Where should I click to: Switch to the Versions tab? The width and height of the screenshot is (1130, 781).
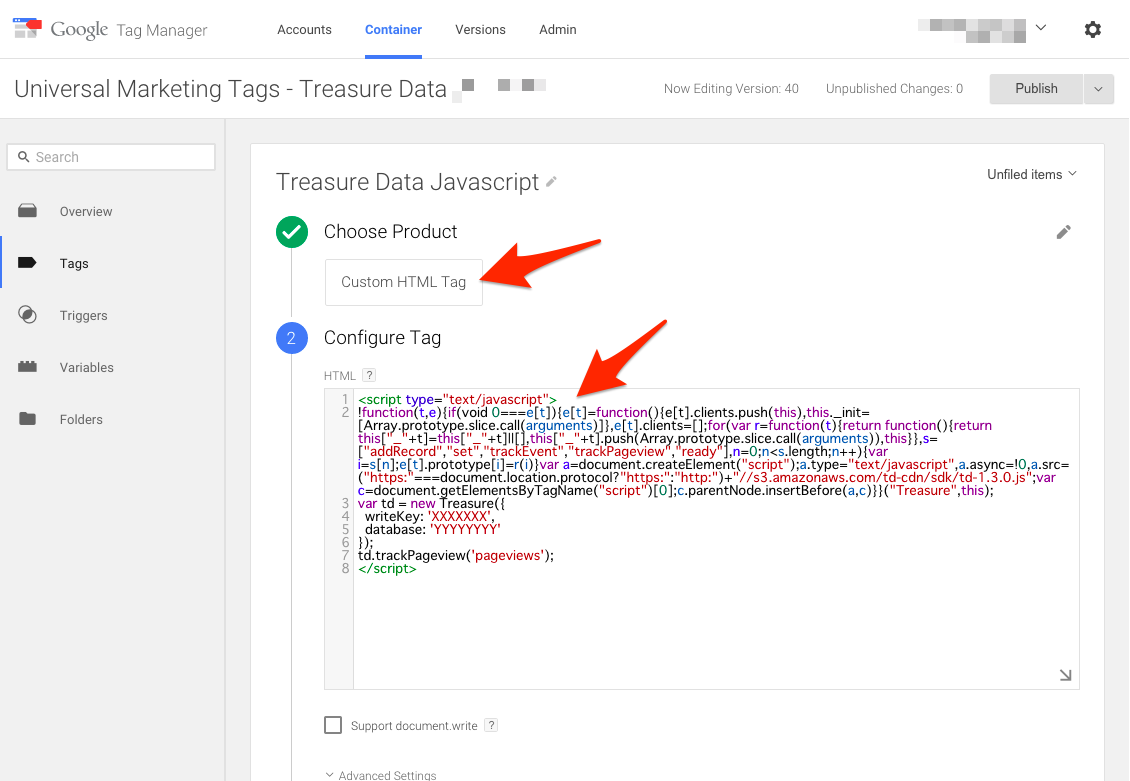point(480,30)
